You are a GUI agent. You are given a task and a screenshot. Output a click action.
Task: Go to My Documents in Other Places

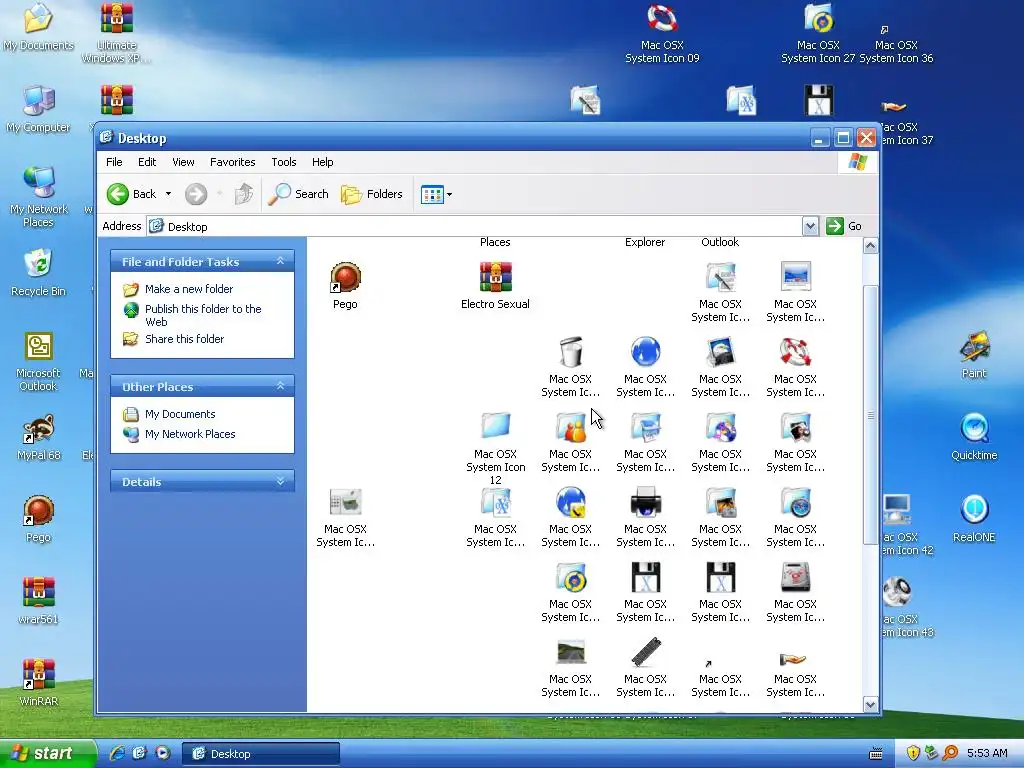click(180, 414)
